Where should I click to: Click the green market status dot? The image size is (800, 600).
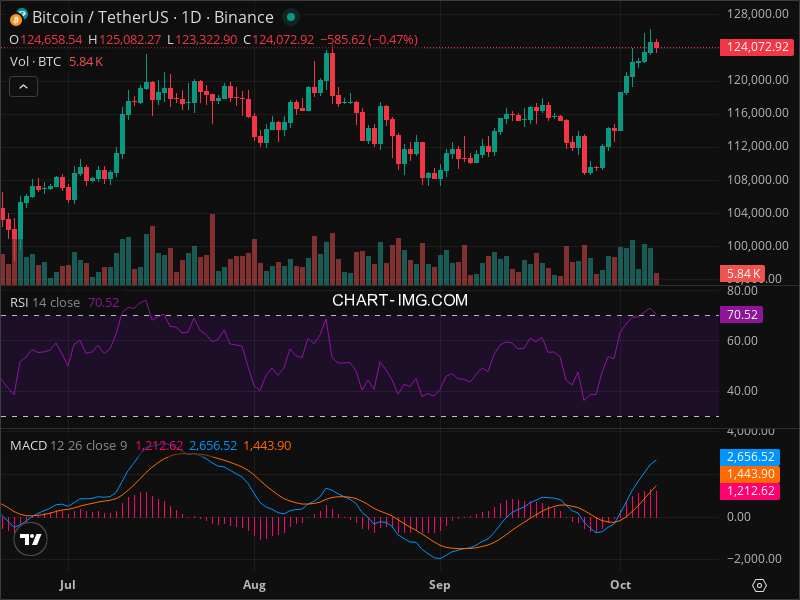click(x=290, y=17)
